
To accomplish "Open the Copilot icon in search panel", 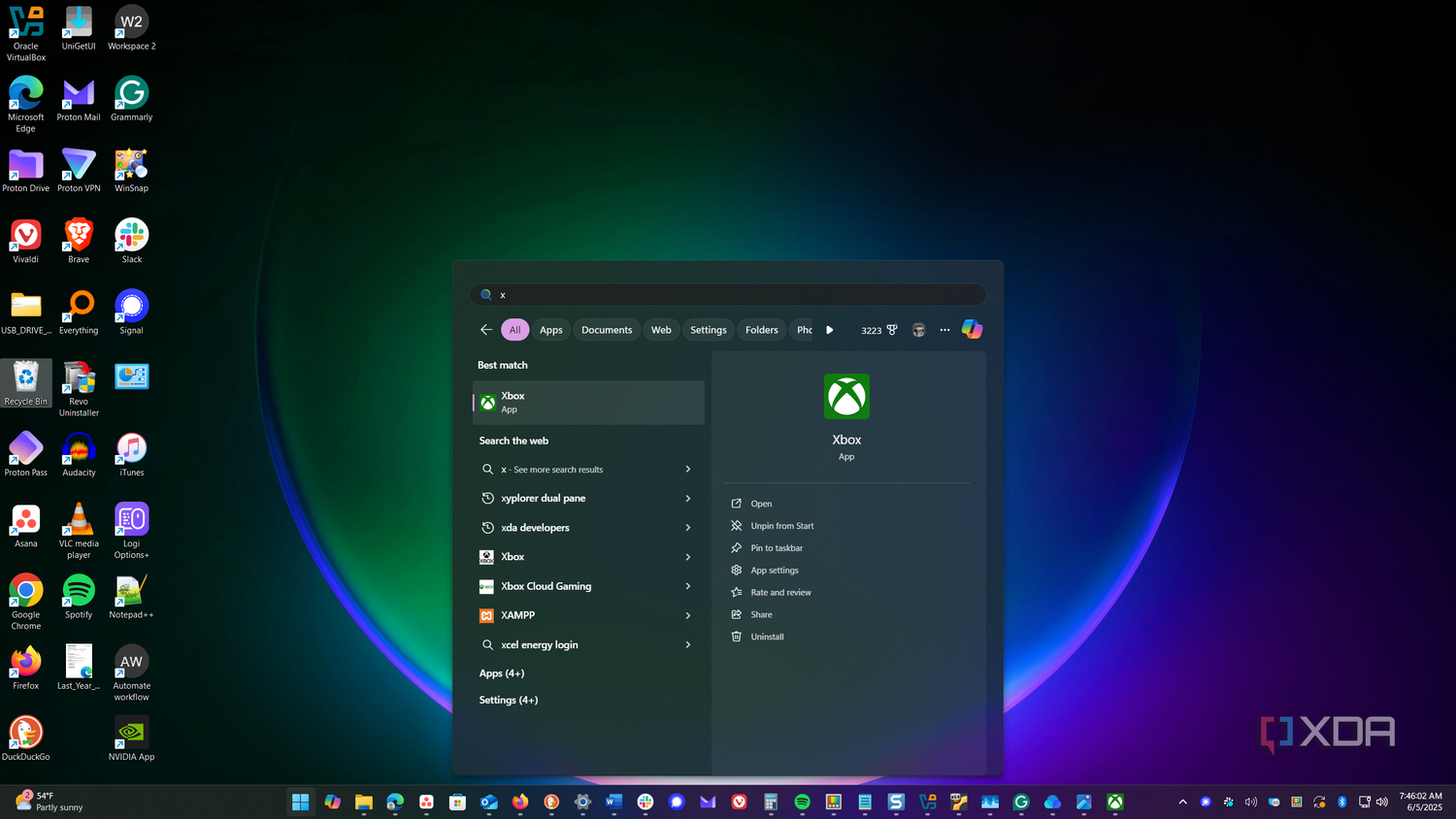I will 972,330.
